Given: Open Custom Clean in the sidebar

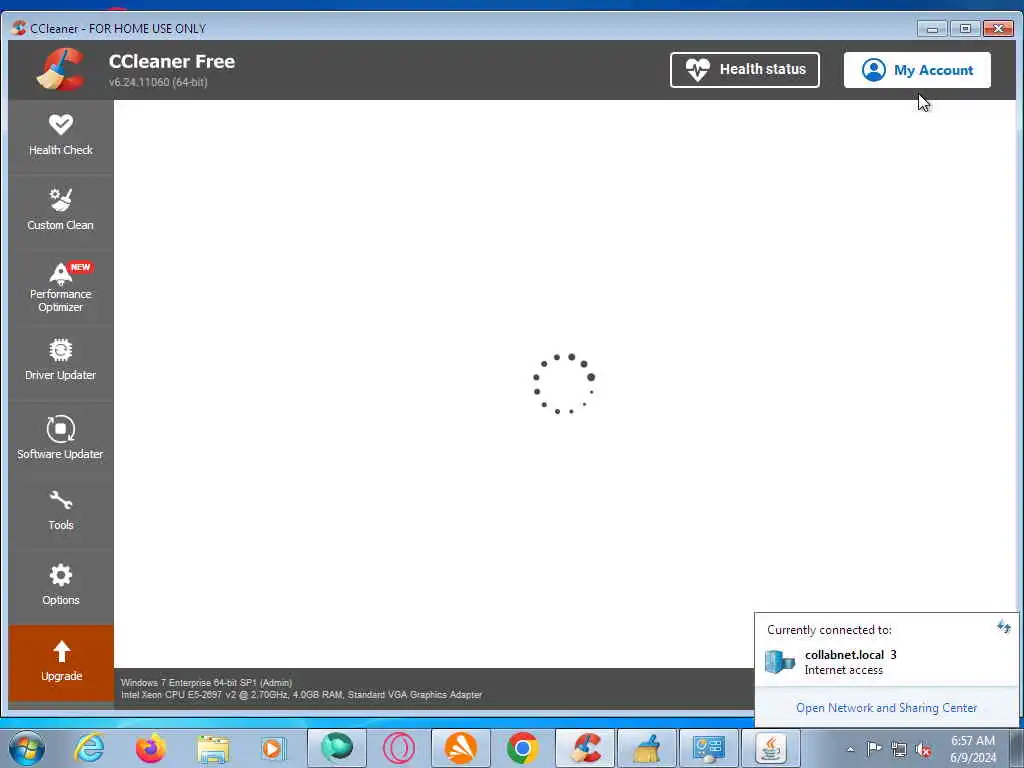Looking at the screenshot, I should [61, 210].
